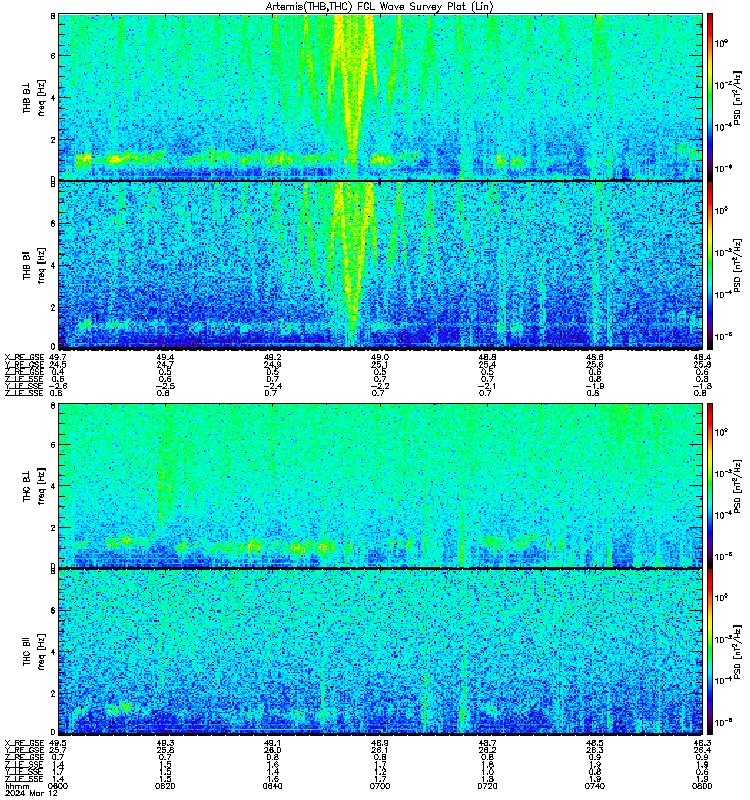
Task: Click the PSD color bar beside THC B∥ panel
Action: [710, 651]
